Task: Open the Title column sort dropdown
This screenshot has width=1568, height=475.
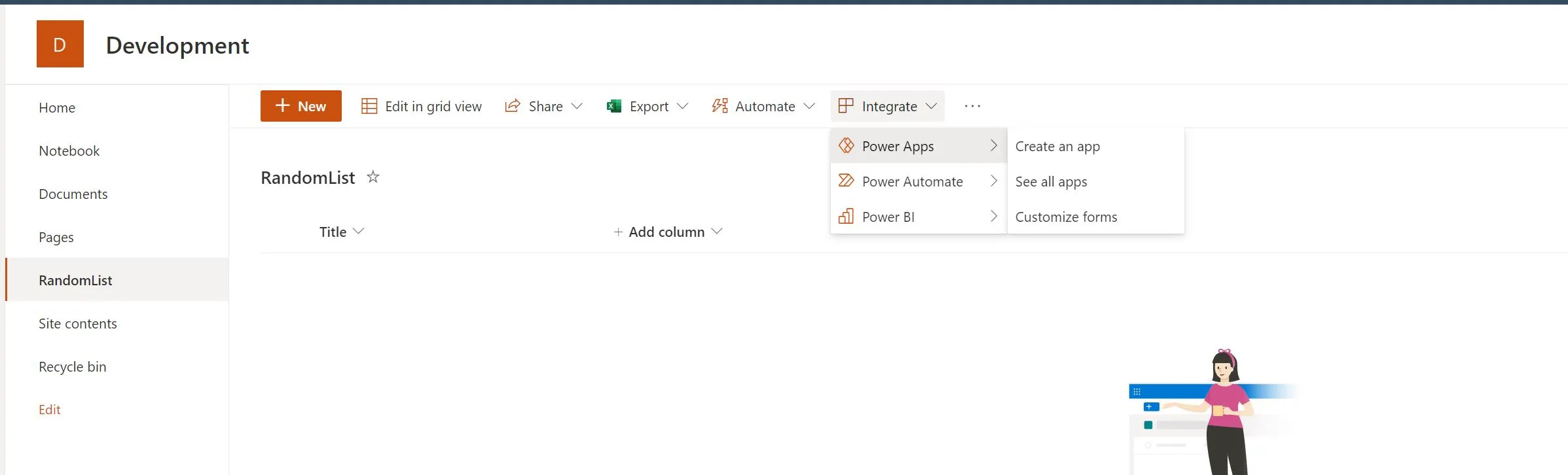Action: pyautogui.click(x=359, y=231)
